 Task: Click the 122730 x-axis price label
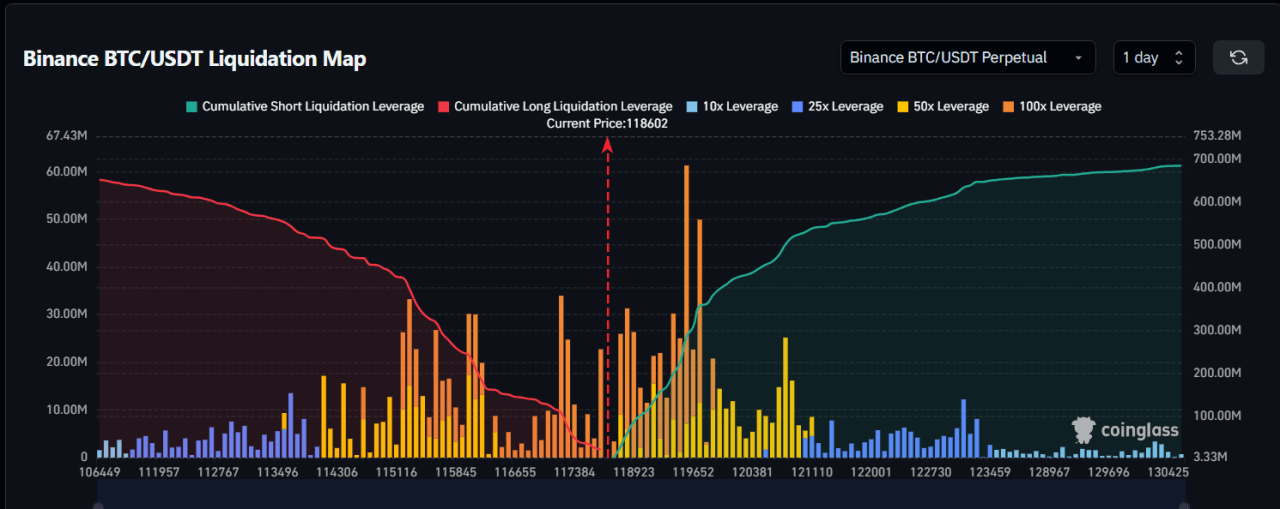pyautogui.click(x=931, y=471)
